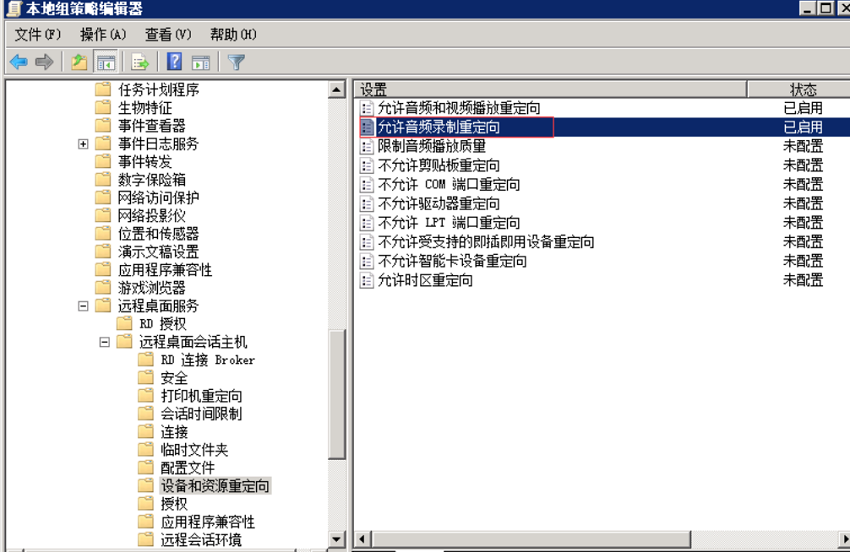Click the blue Back arrow toolbar icon
This screenshot has width=850, height=552.
click(19, 62)
